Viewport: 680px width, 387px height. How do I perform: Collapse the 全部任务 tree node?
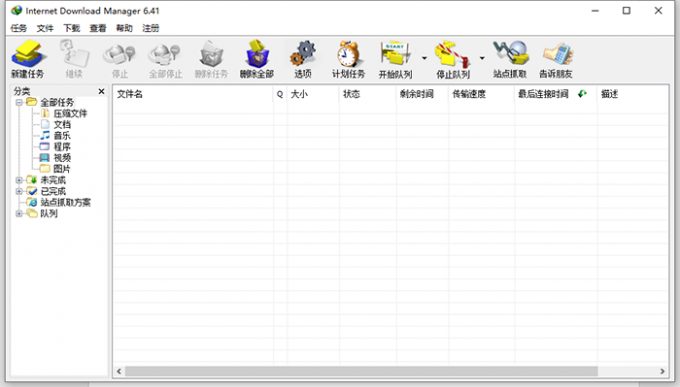pos(19,102)
